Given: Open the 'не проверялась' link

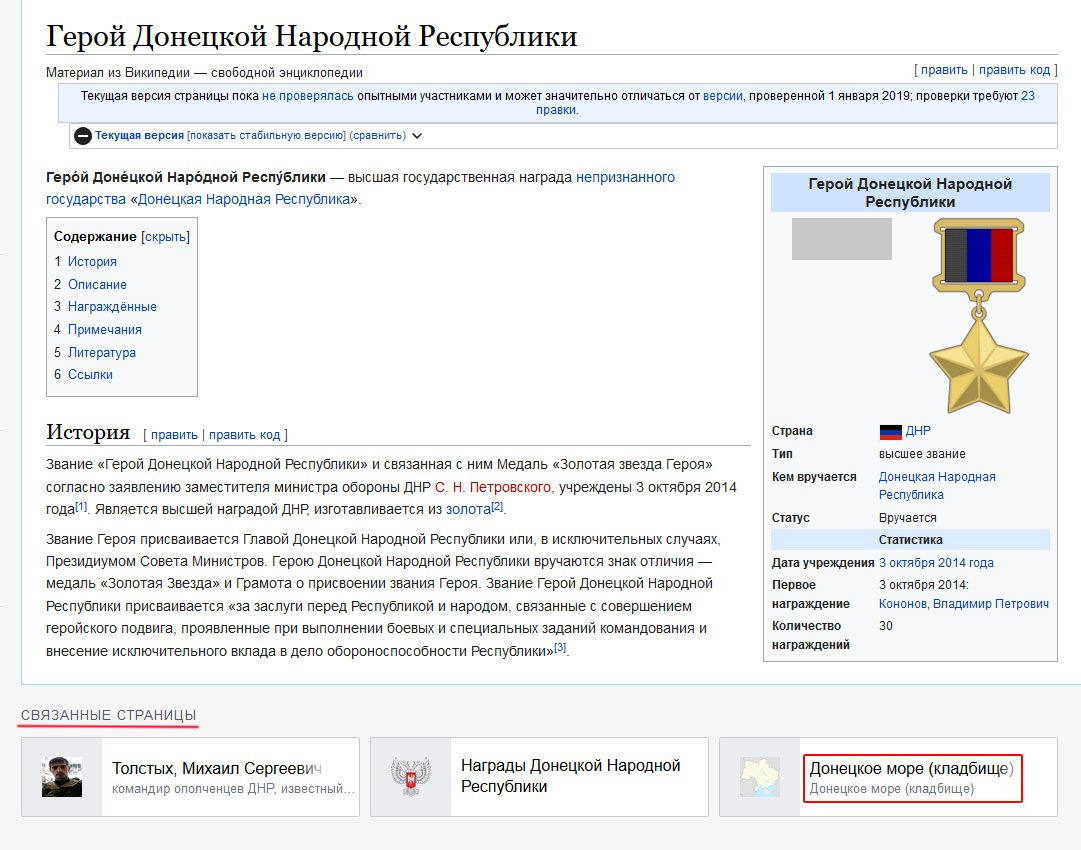Looking at the screenshot, I should click(307, 96).
